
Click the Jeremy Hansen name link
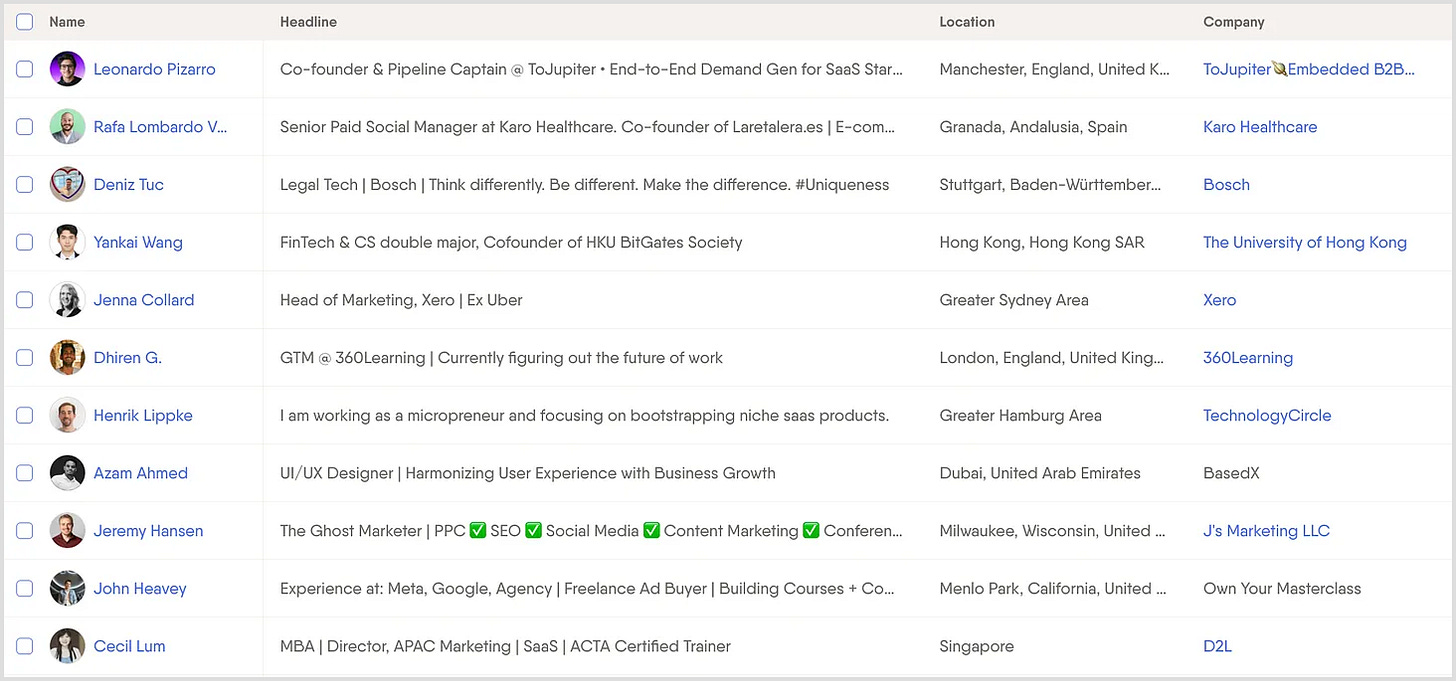coord(148,531)
